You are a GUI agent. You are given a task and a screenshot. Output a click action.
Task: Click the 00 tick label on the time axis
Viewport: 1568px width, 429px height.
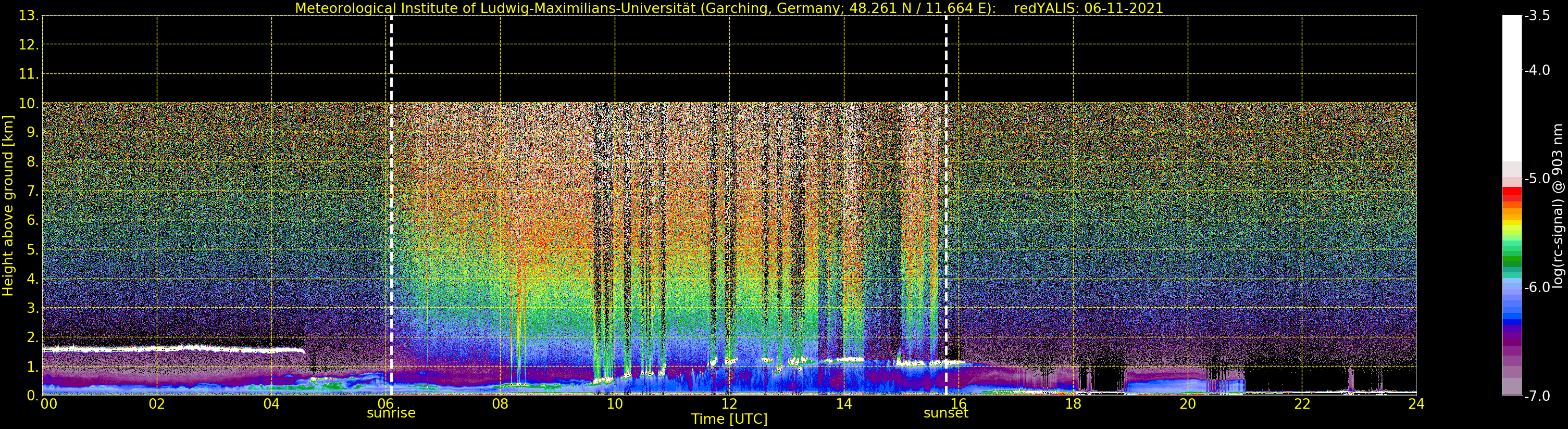point(48,404)
